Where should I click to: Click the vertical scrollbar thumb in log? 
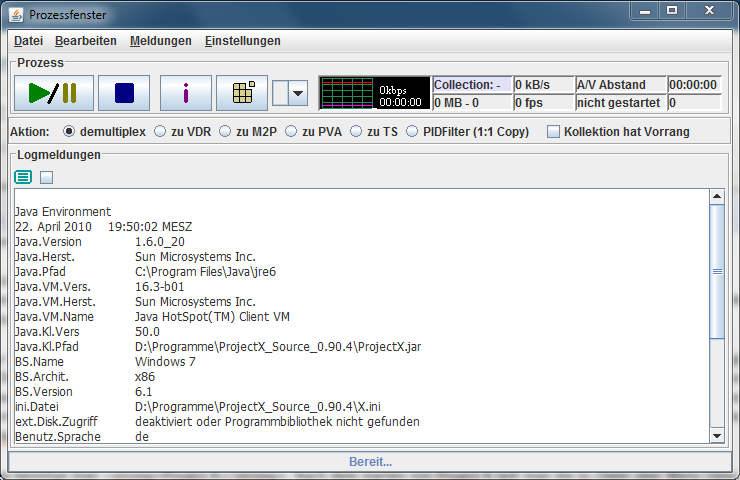[x=717, y=271]
